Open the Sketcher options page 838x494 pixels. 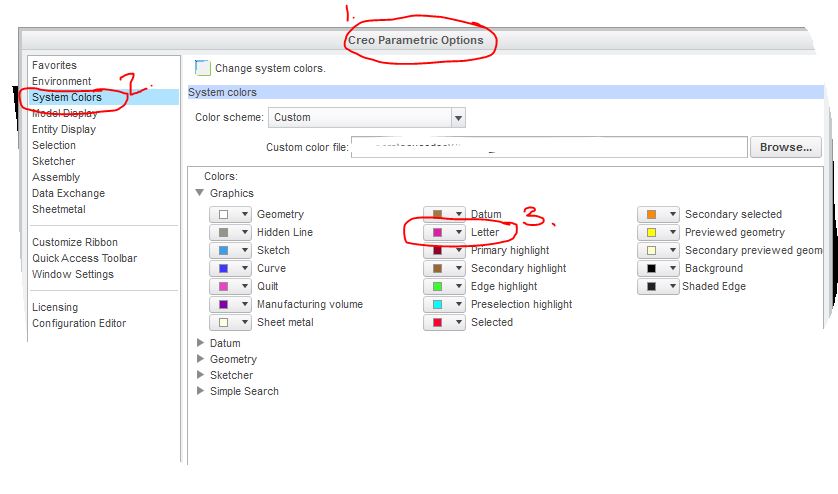tap(53, 161)
